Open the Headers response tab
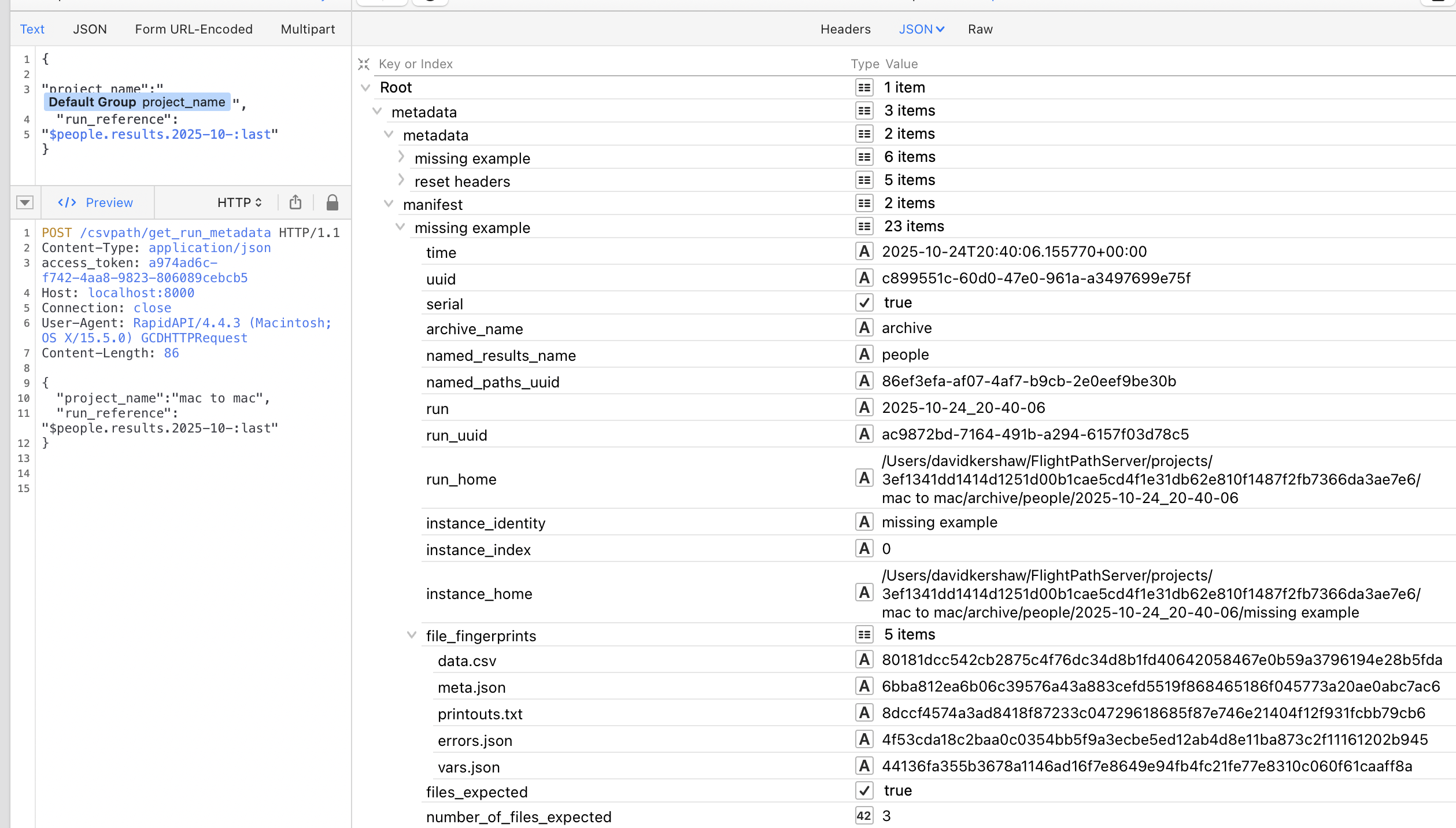This screenshot has height=828, width=1456. tap(845, 29)
